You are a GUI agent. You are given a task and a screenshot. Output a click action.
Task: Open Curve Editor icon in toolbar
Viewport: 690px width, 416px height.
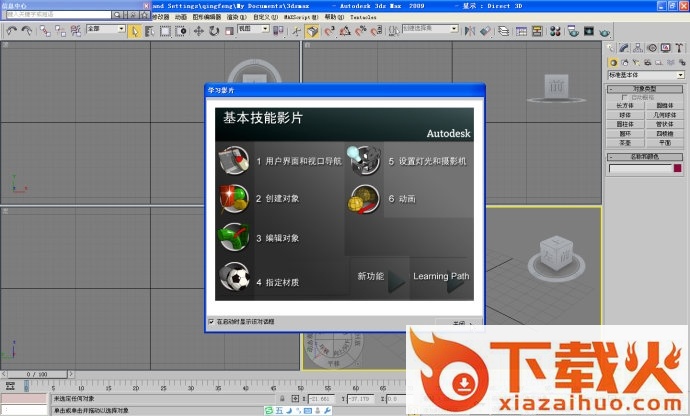[521, 31]
